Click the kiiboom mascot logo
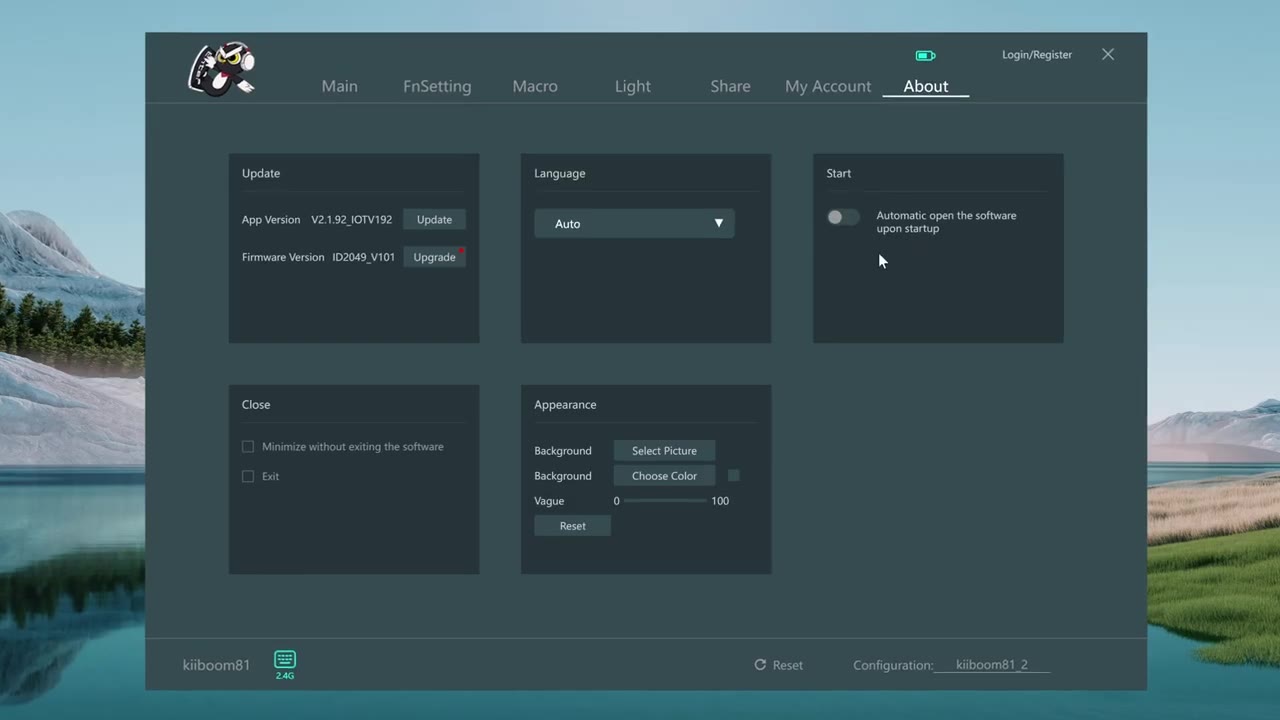Screen dimensions: 1280x720 [221, 68]
